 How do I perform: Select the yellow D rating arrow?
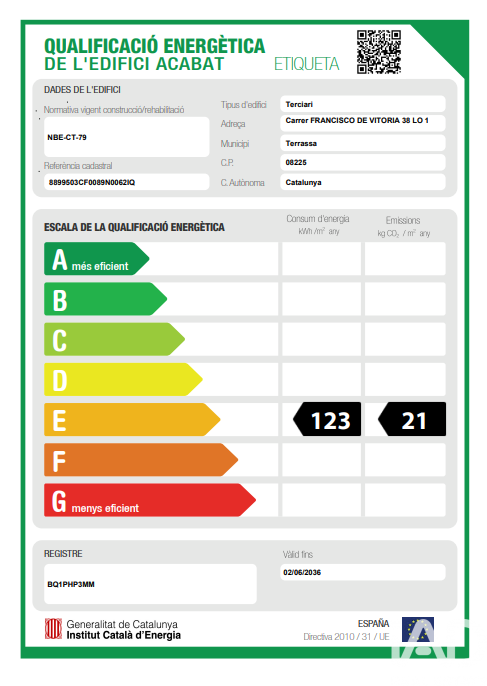point(123,379)
